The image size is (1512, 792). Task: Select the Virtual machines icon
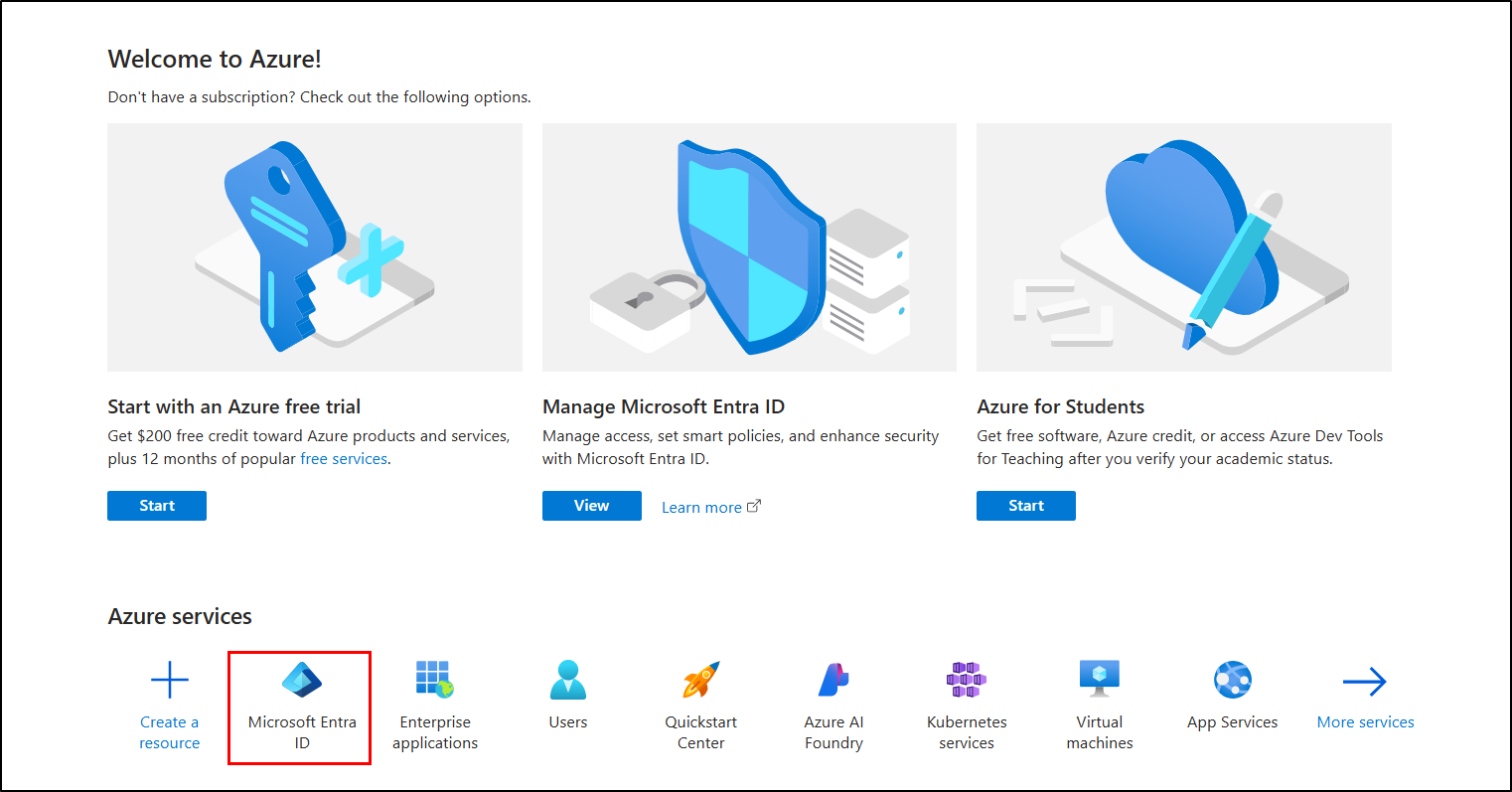pos(1099,680)
